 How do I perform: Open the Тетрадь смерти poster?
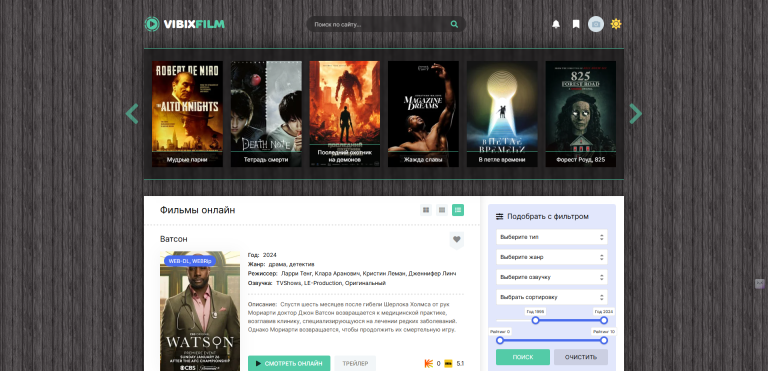tap(266, 114)
